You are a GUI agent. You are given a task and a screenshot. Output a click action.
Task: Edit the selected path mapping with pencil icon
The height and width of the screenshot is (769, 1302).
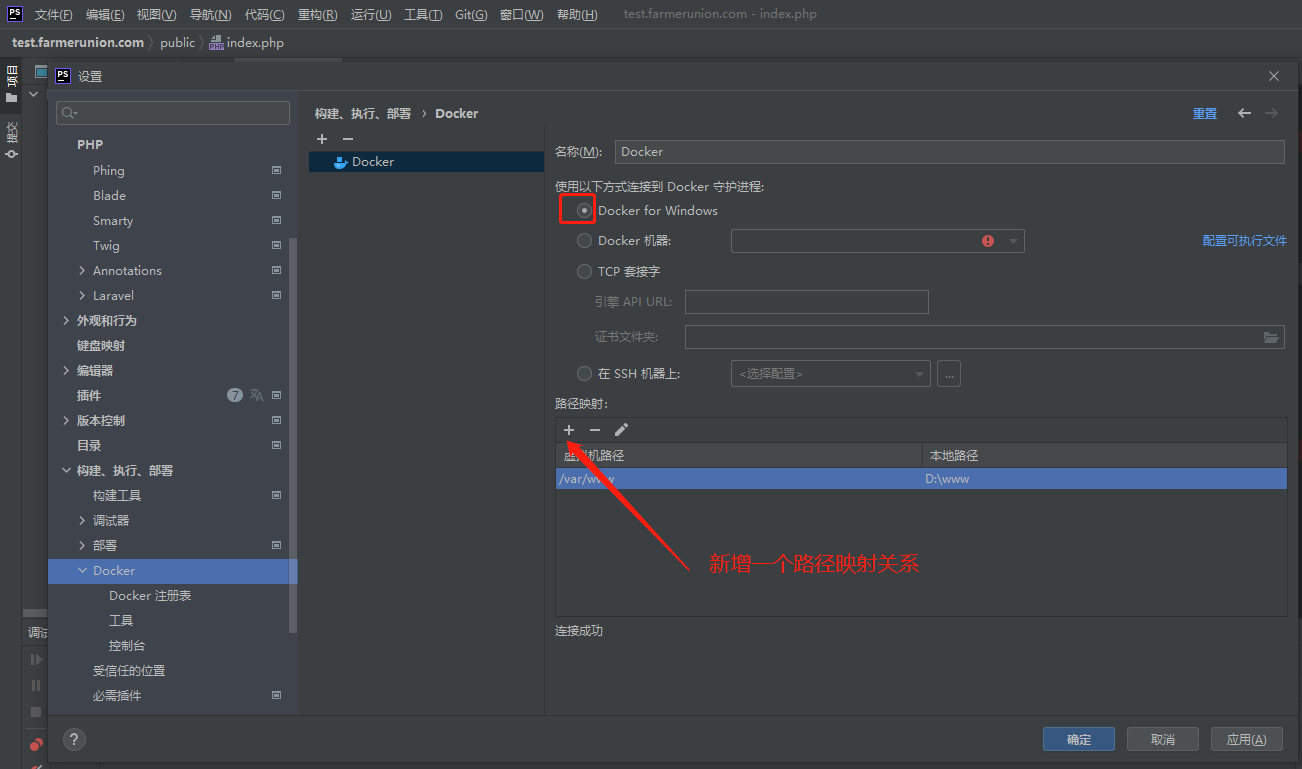[x=621, y=430]
